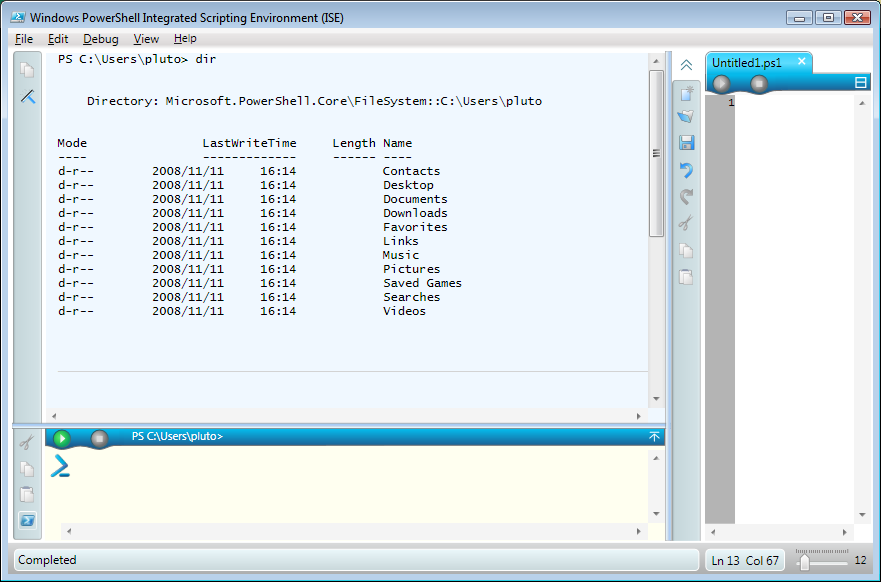This screenshot has height=582, width=881.
Task: Click the "Links" directory name in output
Action: (401, 242)
